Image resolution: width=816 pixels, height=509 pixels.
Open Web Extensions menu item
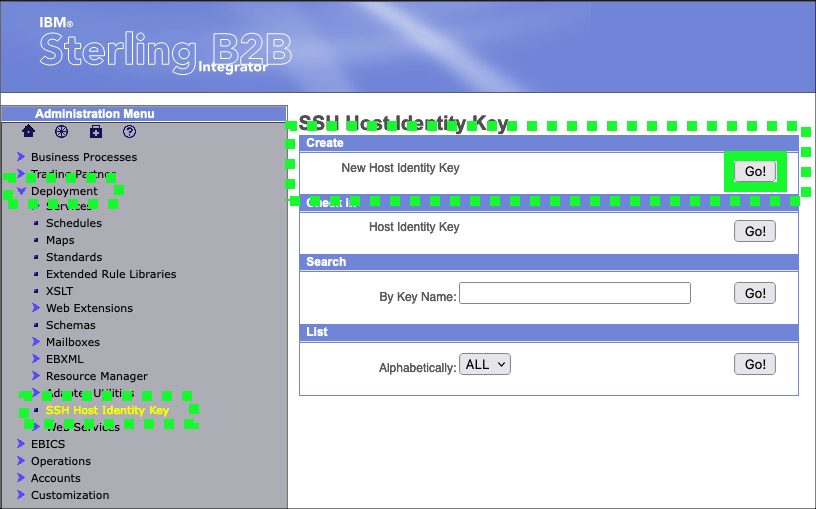click(x=89, y=308)
